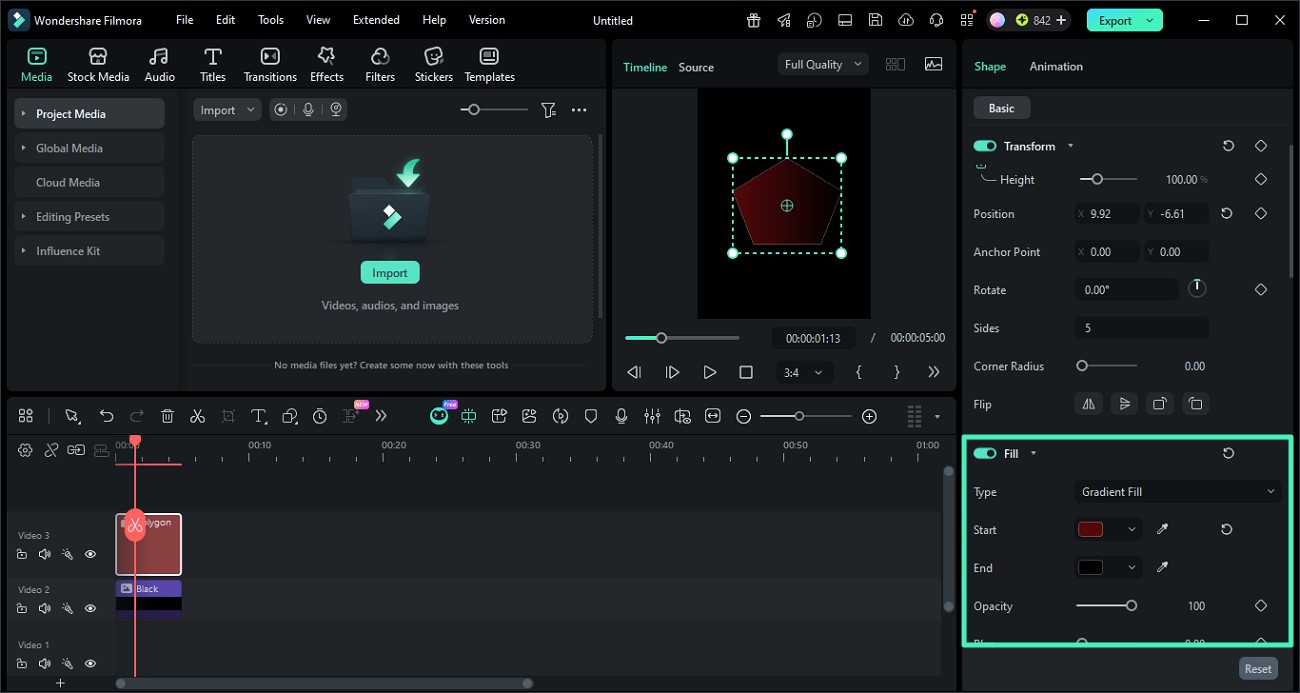Click the delete trash icon in timeline toolbar

(x=167, y=415)
